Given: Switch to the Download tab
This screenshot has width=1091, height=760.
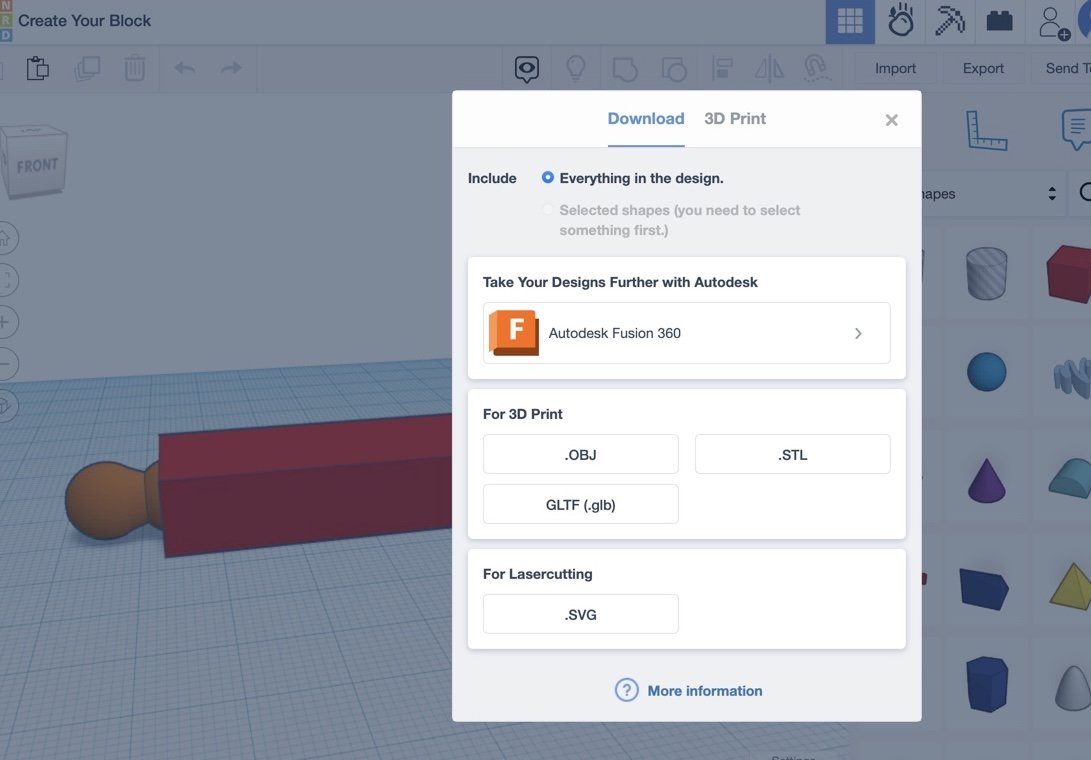Looking at the screenshot, I should tap(646, 119).
